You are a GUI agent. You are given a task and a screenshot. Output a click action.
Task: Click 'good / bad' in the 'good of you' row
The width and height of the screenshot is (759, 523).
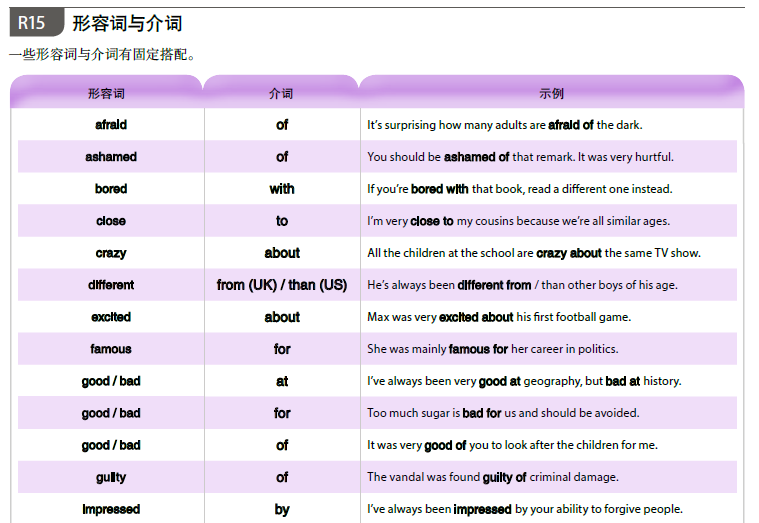tap(111, 445)
